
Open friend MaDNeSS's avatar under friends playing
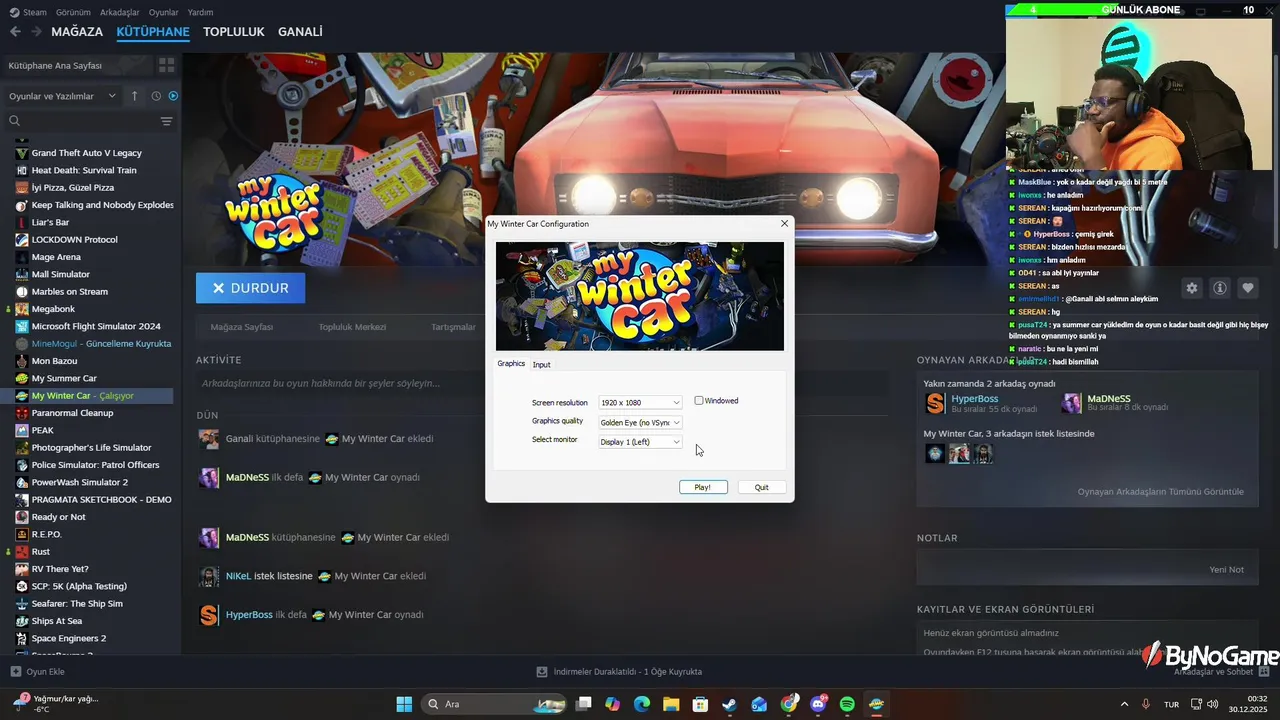point(1071,403)
